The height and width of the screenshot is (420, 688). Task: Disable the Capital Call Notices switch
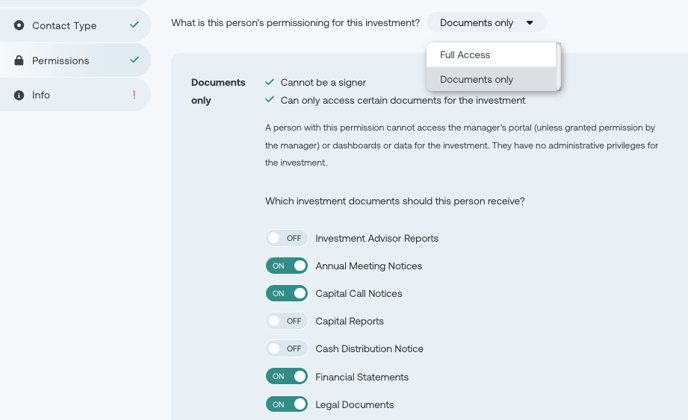(287, 293)
